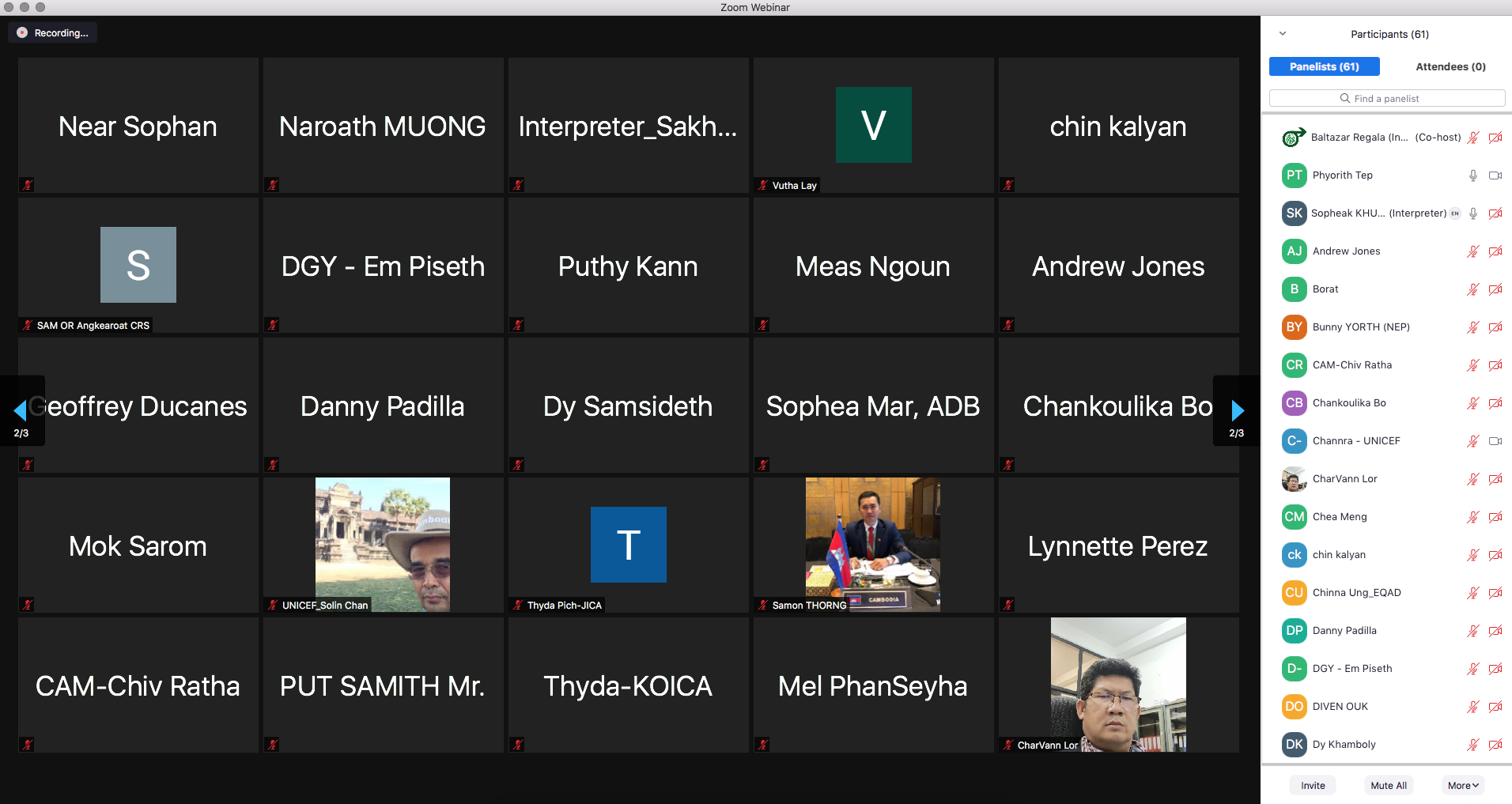Image resolution: width=1512 pixels, height=804 pixels.
Task: Click Andrew Jones' AJ avatar in list
Action: (1294, 251)
